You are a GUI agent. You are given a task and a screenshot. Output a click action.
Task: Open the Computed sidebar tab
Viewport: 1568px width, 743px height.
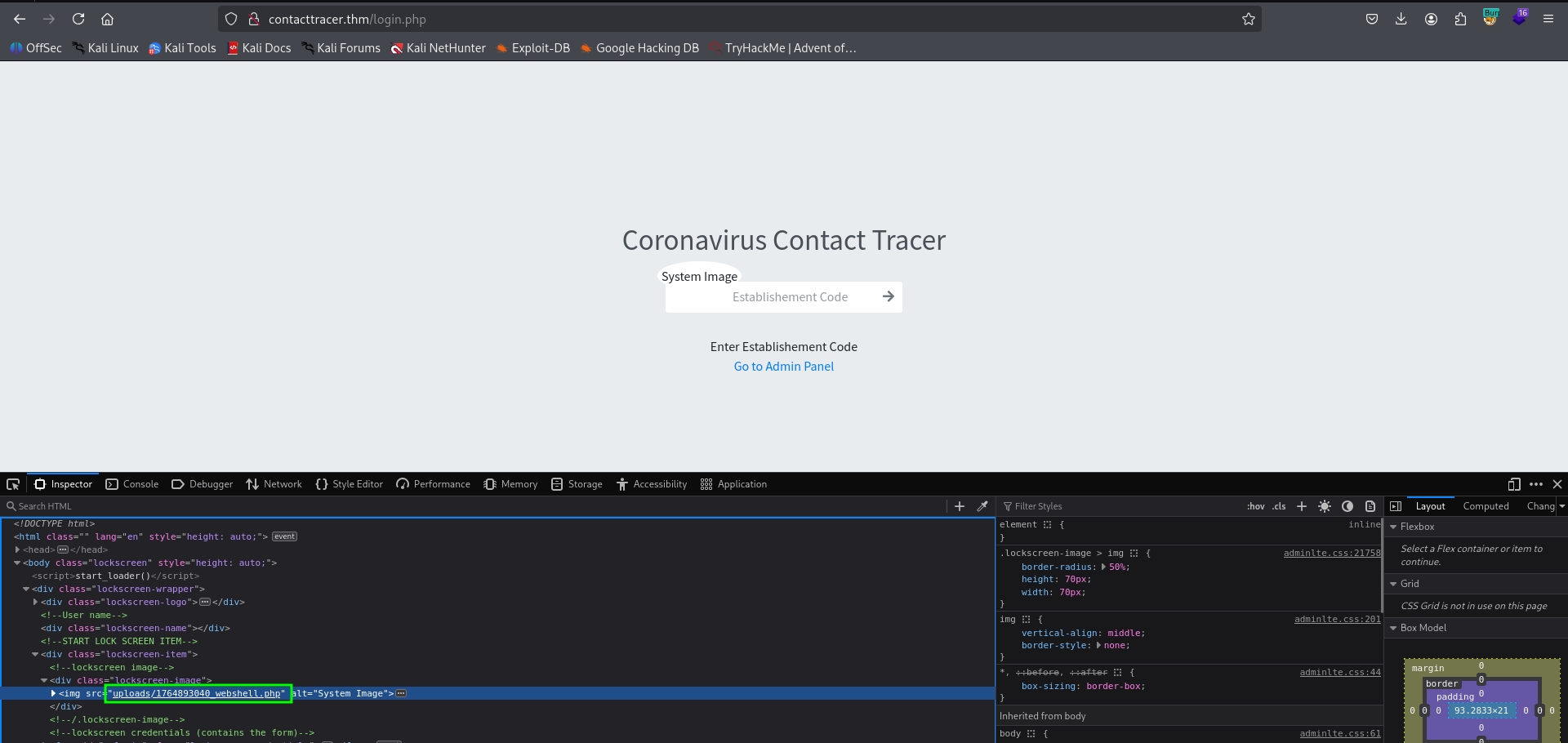pyautogui.click(x=1486, y=506)
